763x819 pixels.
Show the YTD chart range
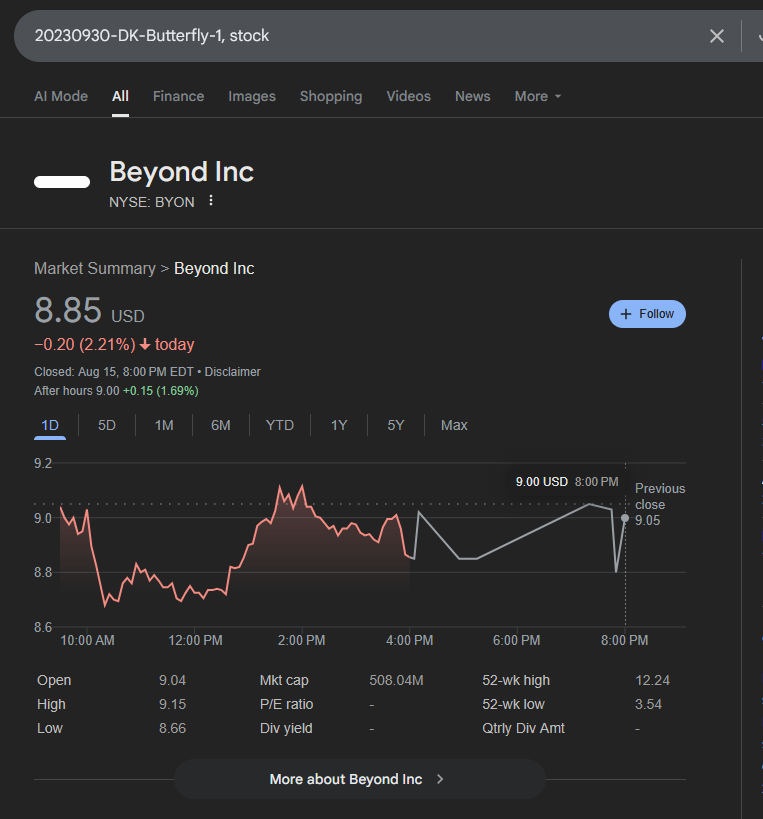[280, 425]
